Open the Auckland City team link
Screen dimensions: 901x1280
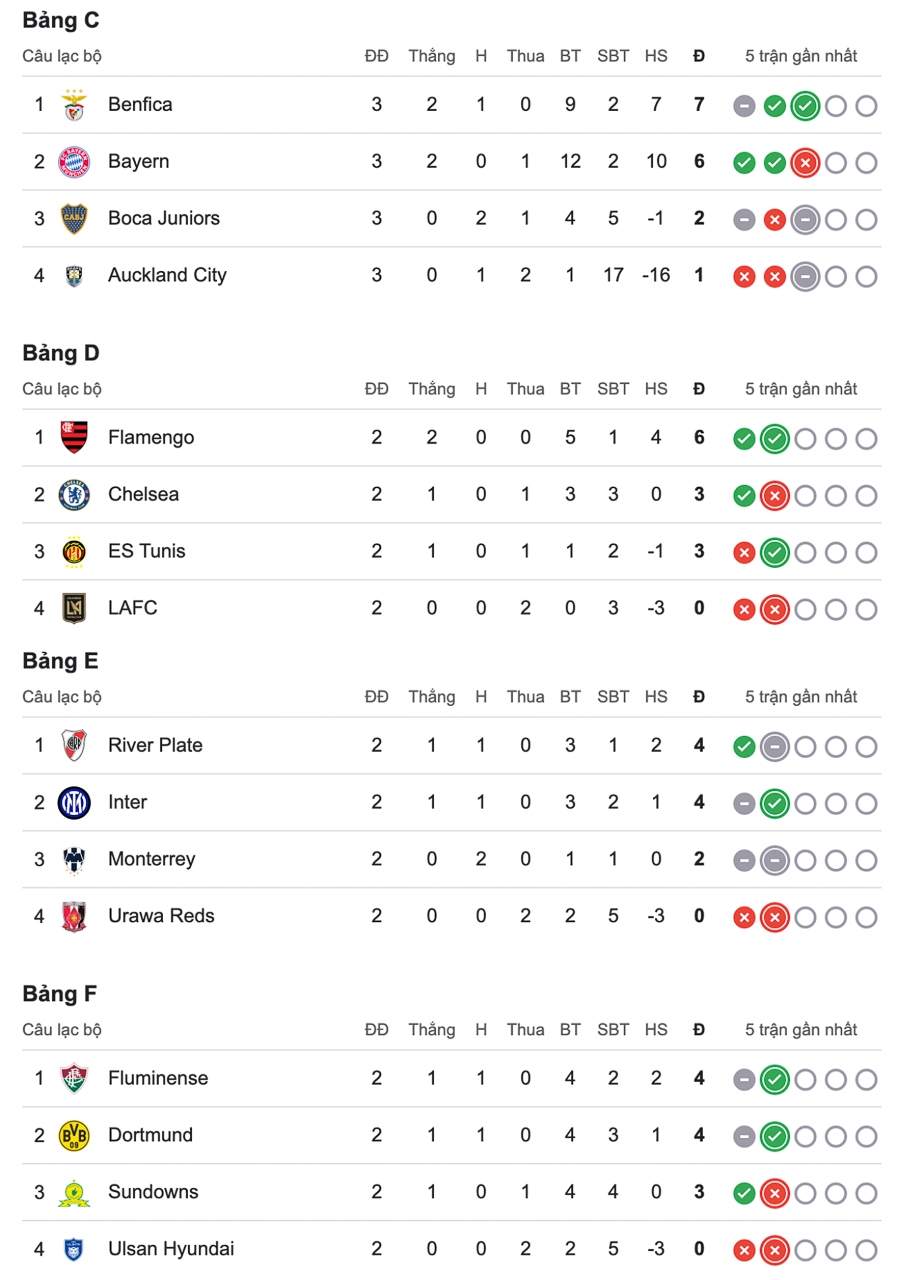click(167, 275)
